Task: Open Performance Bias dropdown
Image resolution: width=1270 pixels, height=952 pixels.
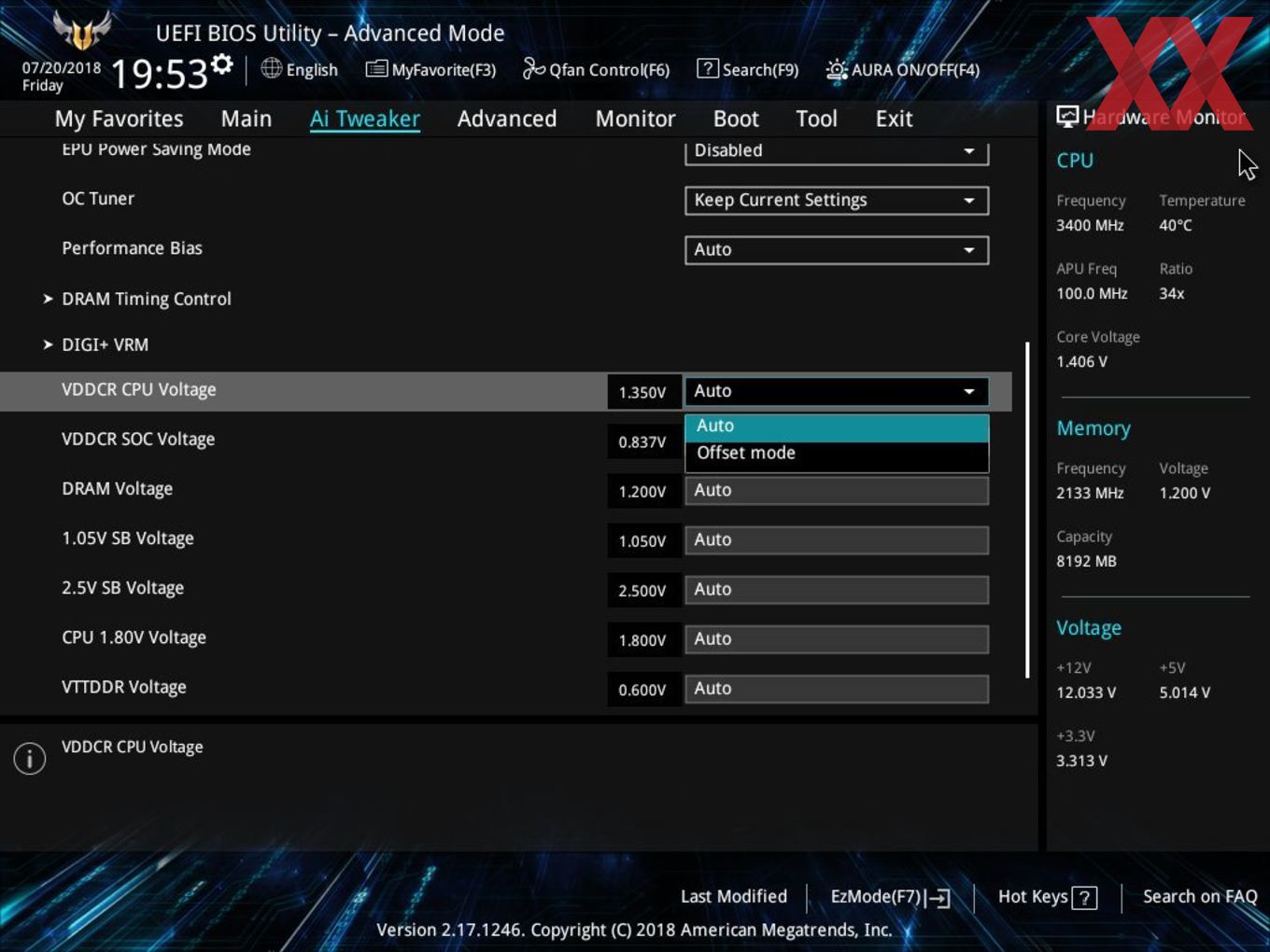Action: (837, 249)
